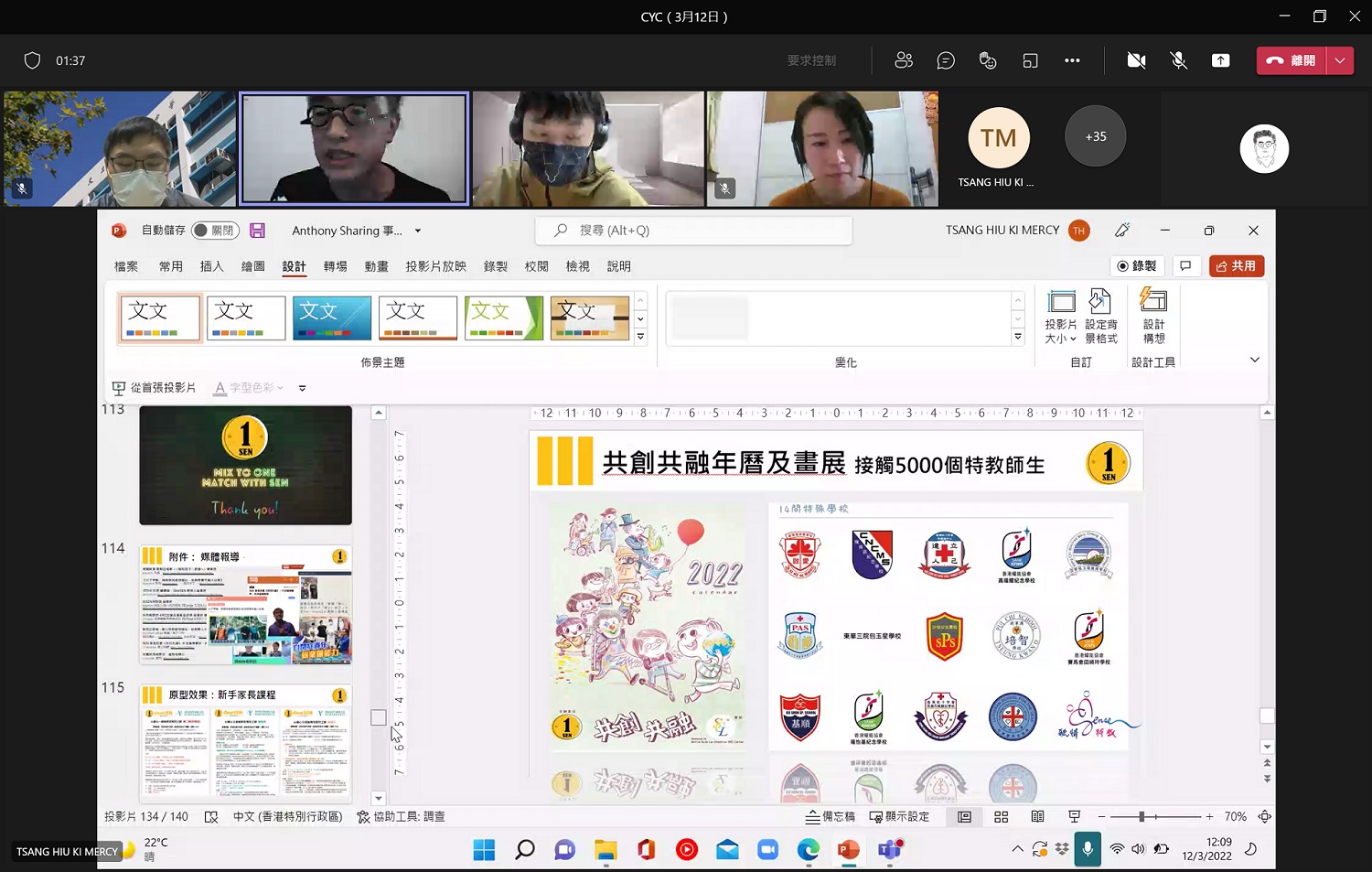Open the 檔案 File tab
This screenshot has height=872, width=1372.
(x=126, y=266)
